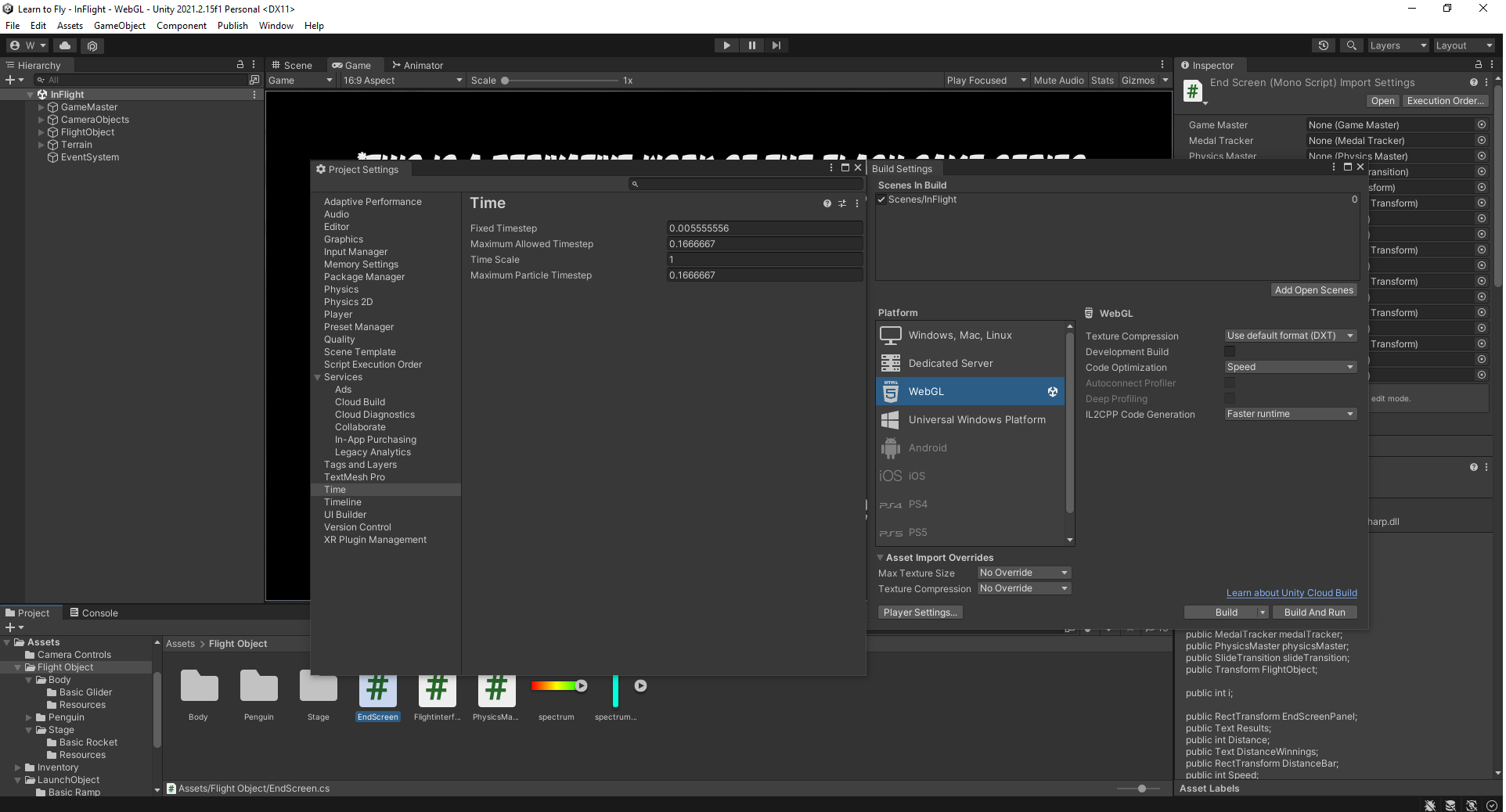Click the Hierarchy search-by-type icon
Image resolution: width=1506 pixels, height=812 pixels.
254,80
